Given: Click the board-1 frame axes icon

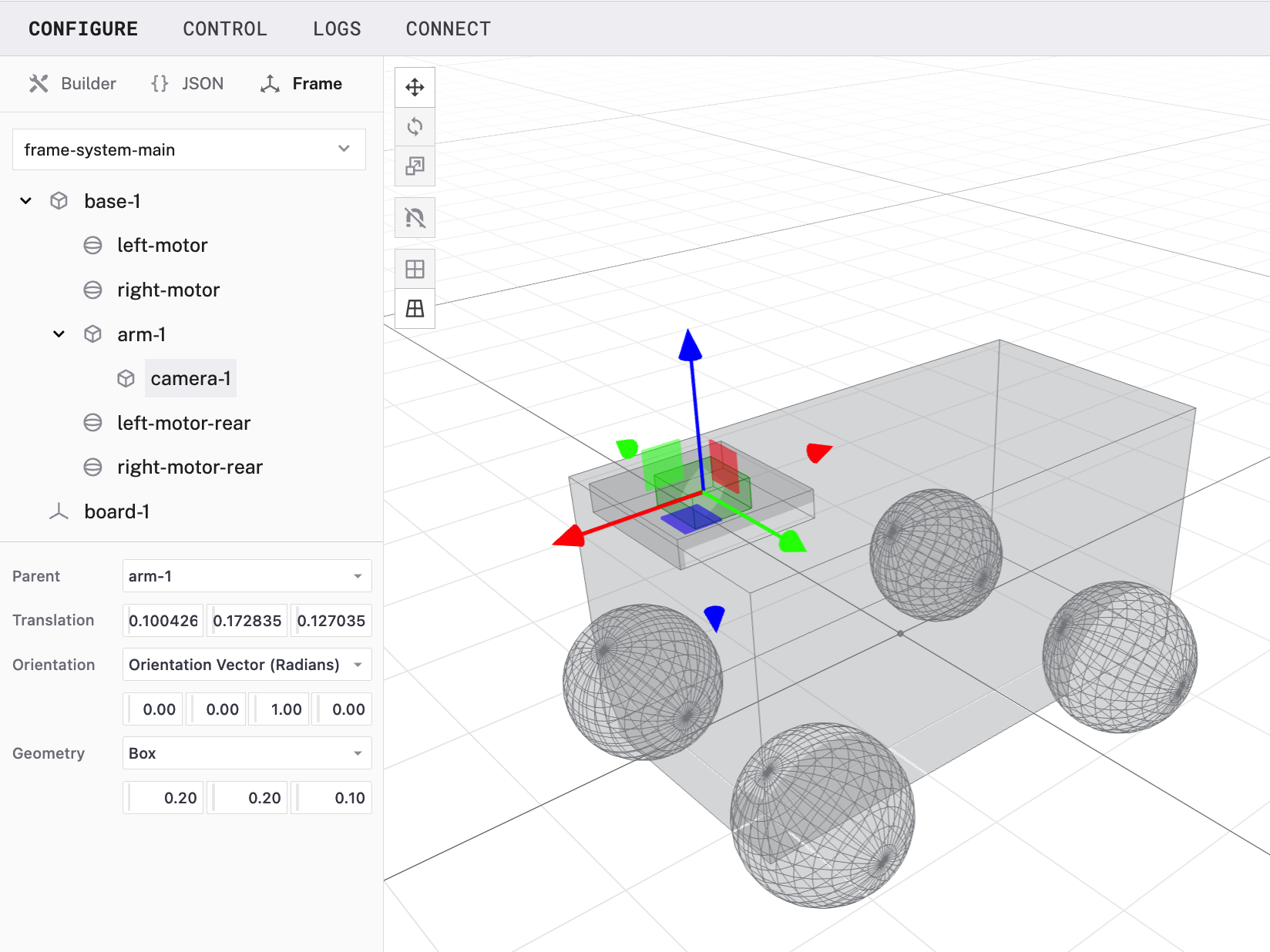Looking at the screenshot, I should (x=59, y=511).
